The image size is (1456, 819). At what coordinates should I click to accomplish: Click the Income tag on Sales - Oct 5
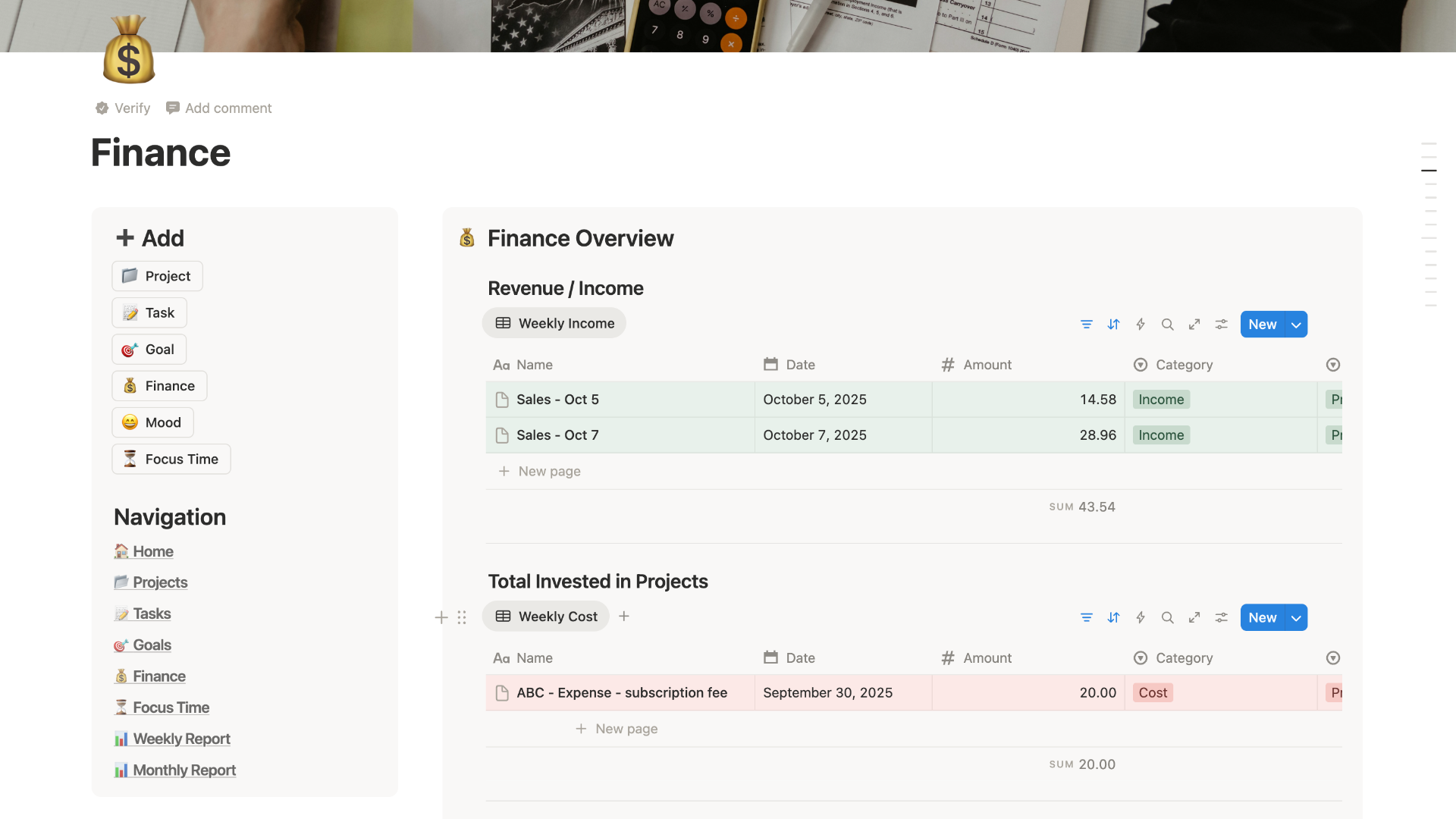tap(1160, 400)
